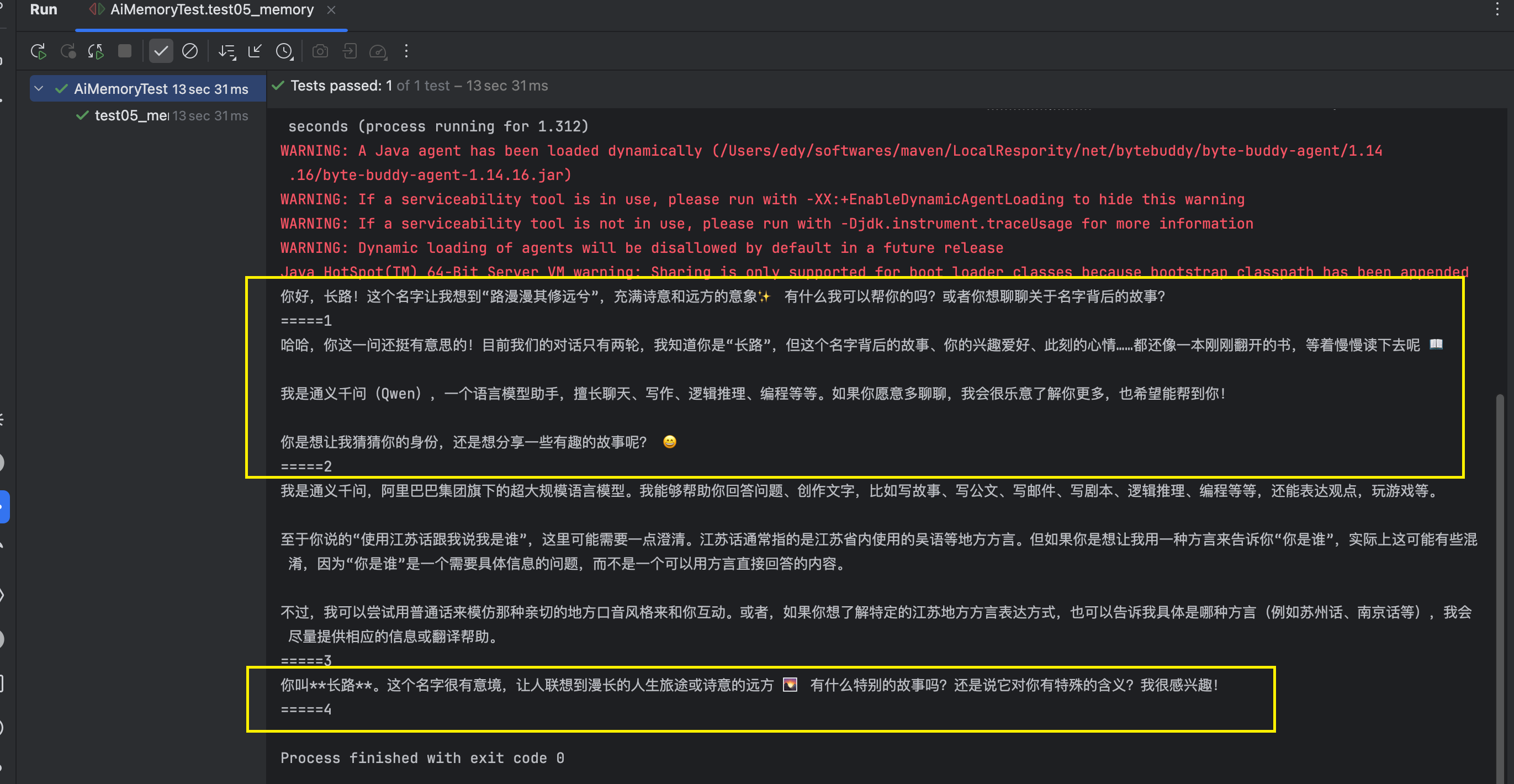Screen dimensions: 1514x784
Task: Open test history clock dropdown
Action: 284,52
